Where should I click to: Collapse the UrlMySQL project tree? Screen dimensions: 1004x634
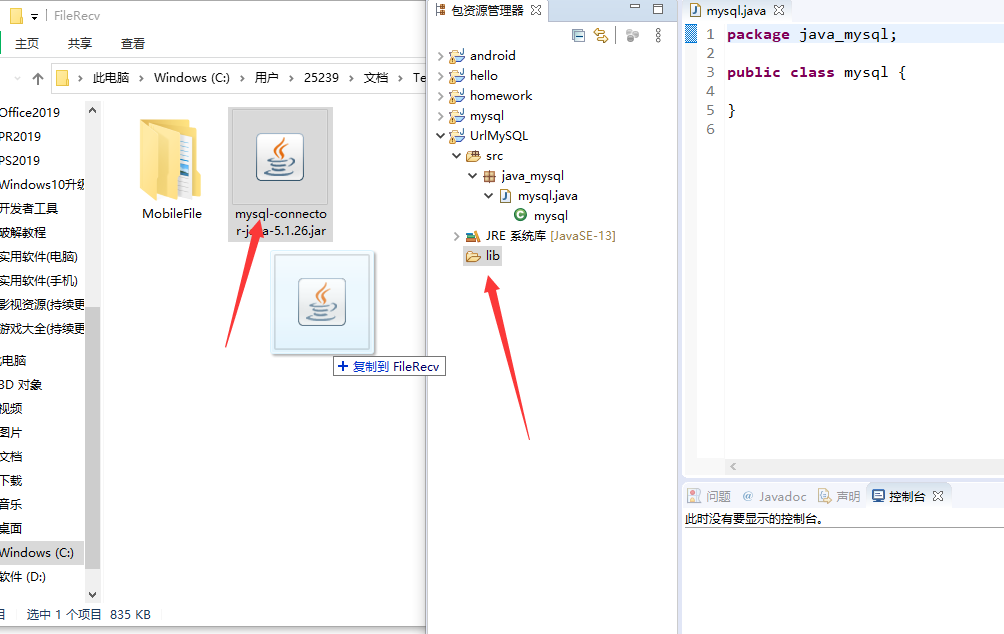point(440,135)
